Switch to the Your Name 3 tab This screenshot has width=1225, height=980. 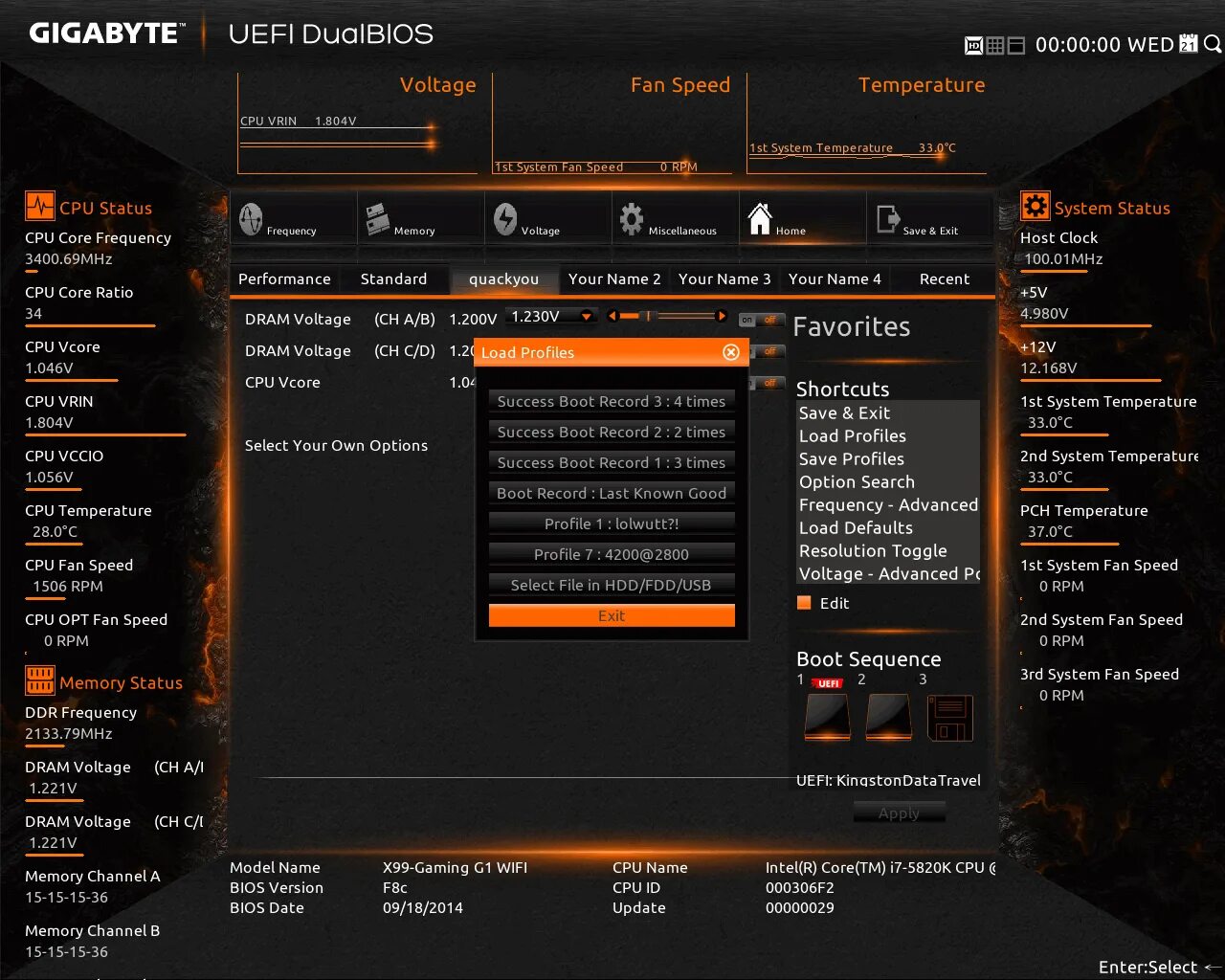[724, 278]
